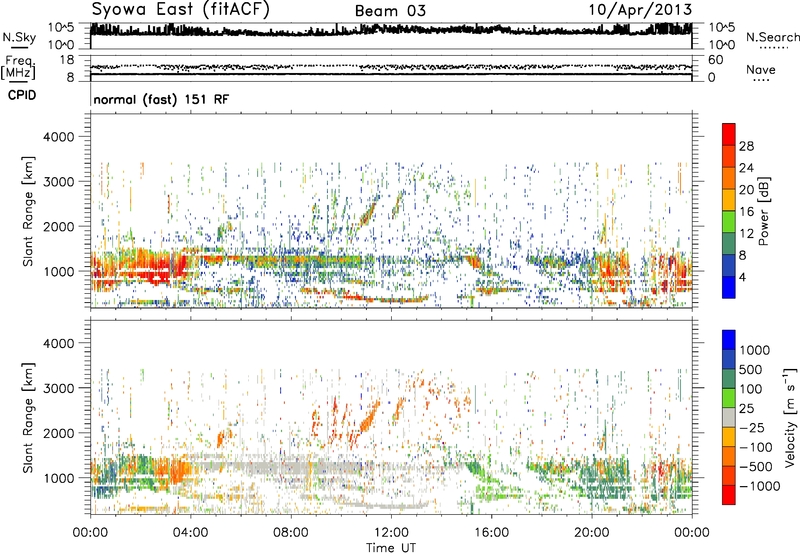Select the '25' tick on Velocity colorbar
Screen dimensions: 800x554
pos(746,409)
